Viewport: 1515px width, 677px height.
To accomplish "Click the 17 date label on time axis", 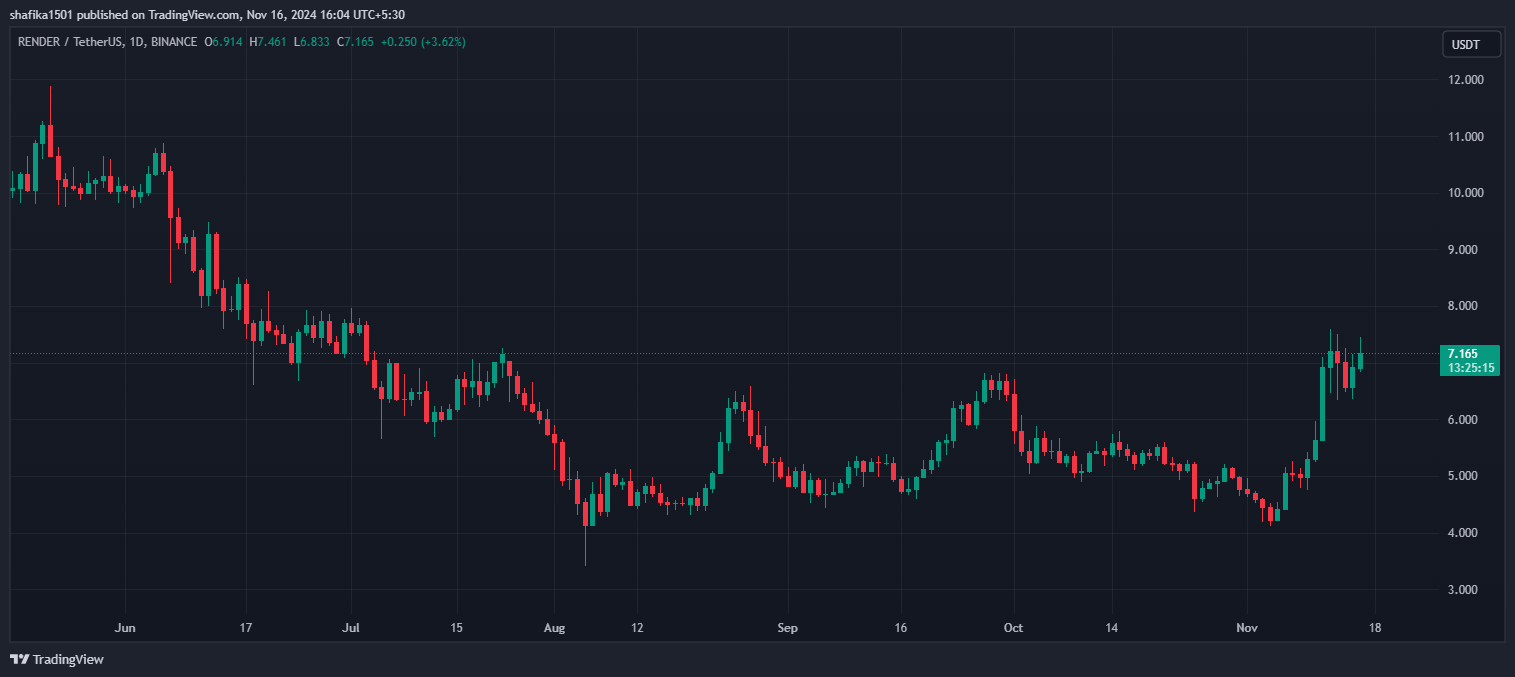I will (x=246, y=628).
